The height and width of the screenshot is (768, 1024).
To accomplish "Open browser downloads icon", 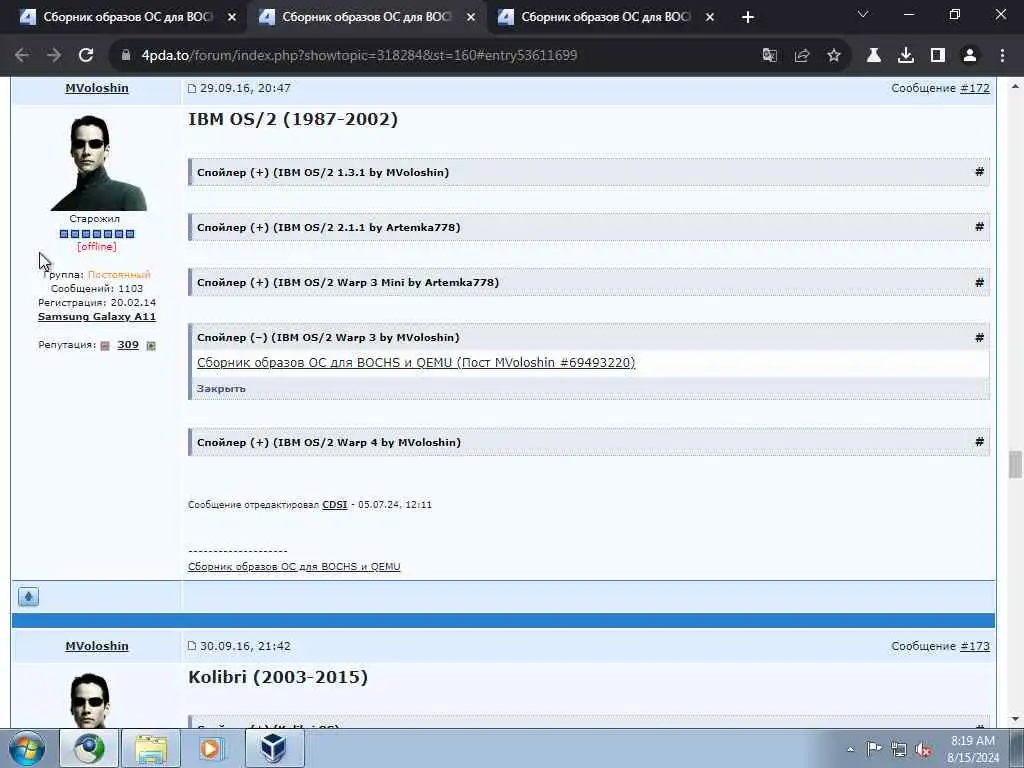I will point(906,56).
